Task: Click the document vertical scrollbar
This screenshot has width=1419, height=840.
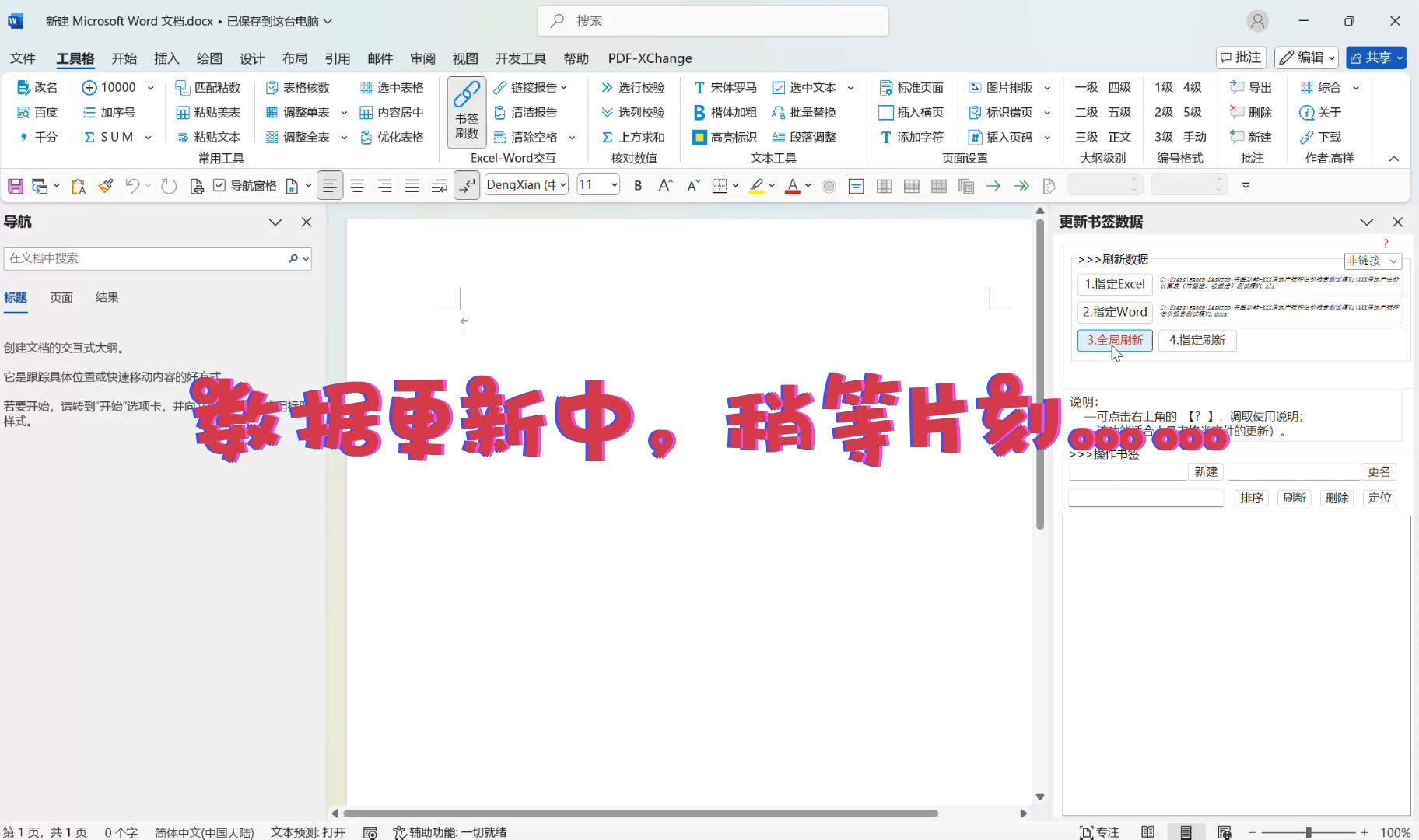Action: tap(1040, 373)
